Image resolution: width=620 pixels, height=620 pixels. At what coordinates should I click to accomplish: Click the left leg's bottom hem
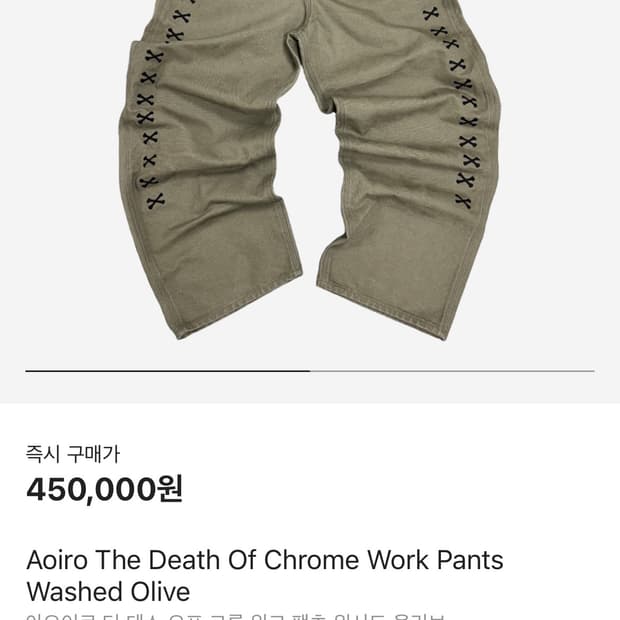tap(239, 306)
